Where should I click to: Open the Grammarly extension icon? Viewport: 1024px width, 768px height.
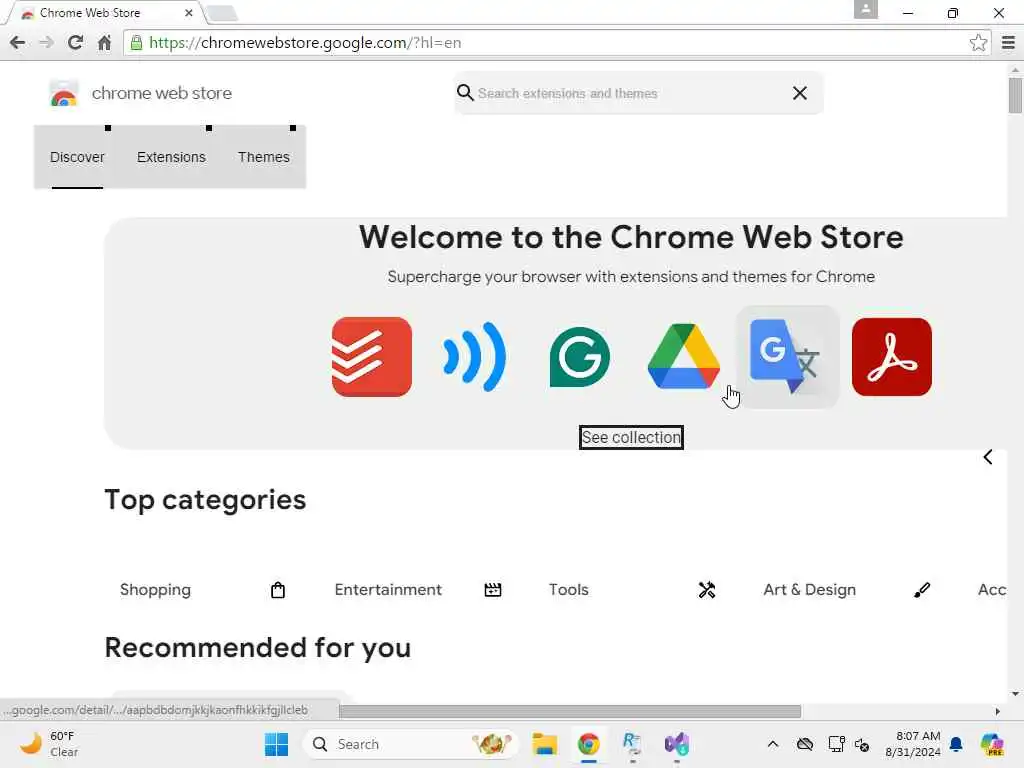(x=579, y=357)
